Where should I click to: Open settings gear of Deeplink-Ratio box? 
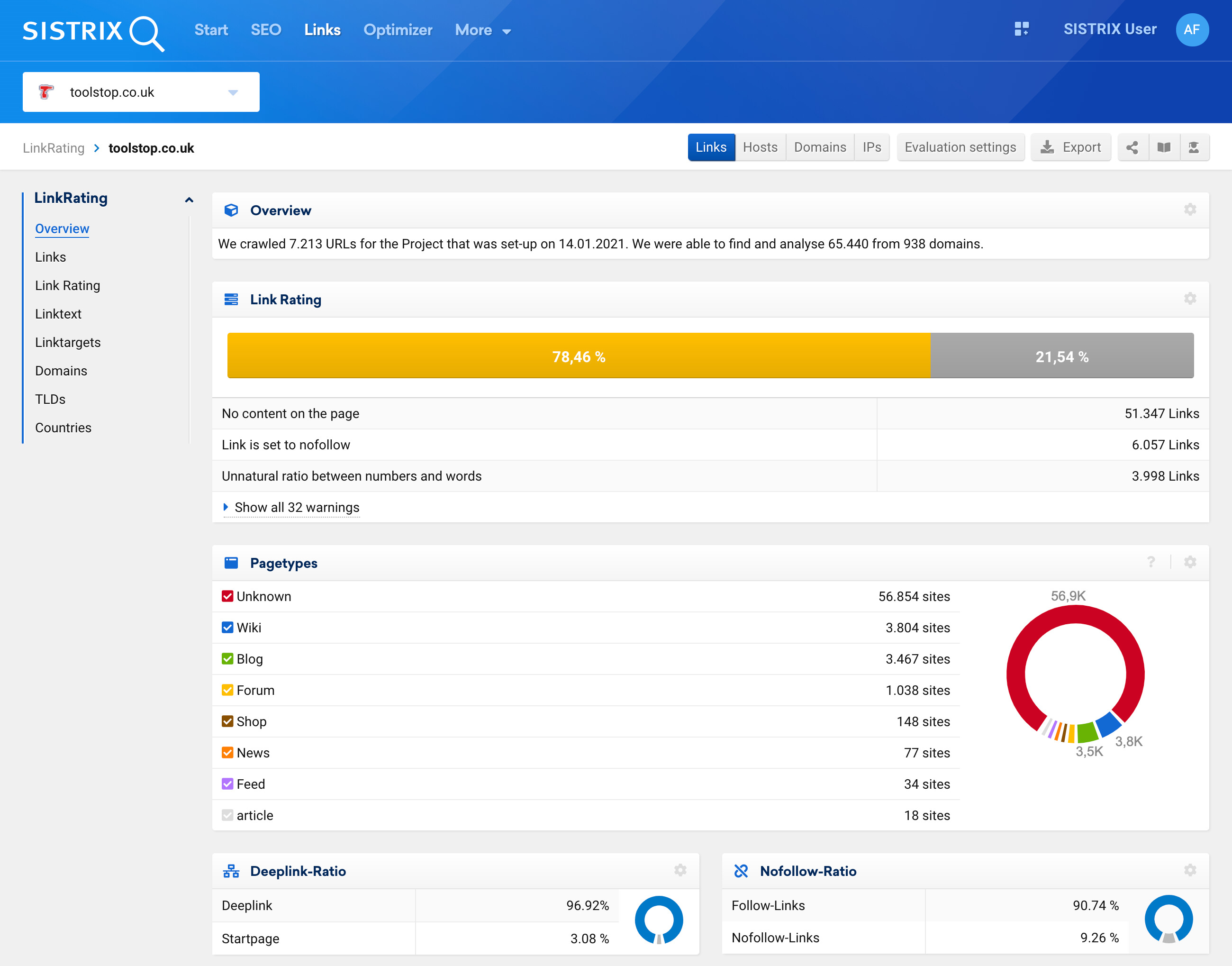click(x=680, y=870)
